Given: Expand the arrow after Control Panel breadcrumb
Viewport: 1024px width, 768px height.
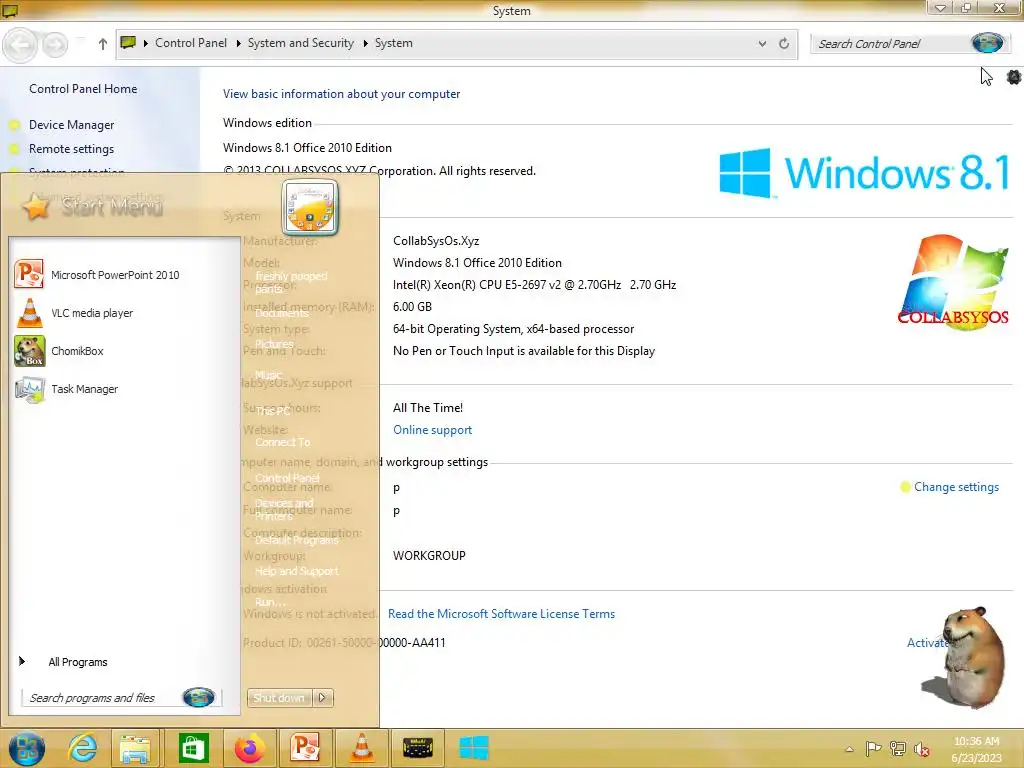Looking at the screenshot, I should click(x=238, y=43).
